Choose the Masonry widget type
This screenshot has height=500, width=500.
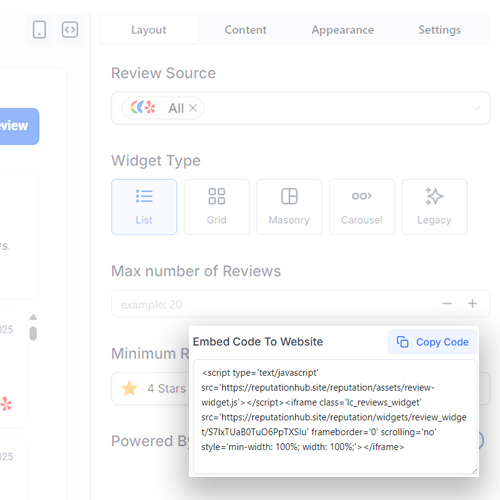coord(289,207)
